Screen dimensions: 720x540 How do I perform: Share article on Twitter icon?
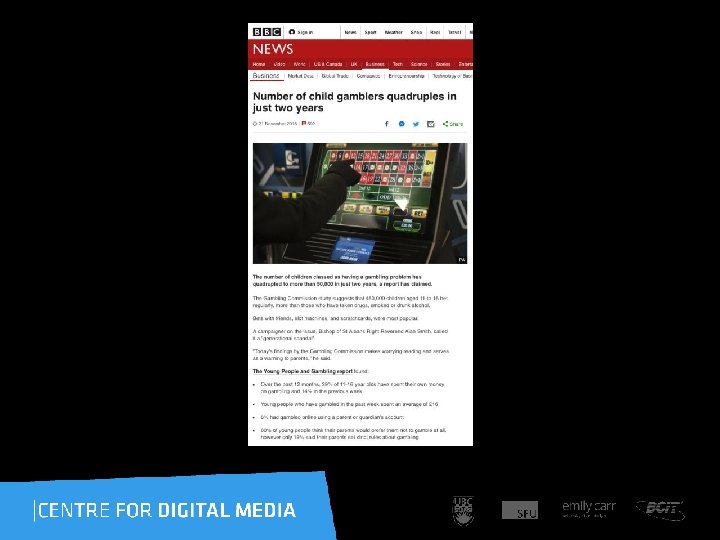(x=416, y=124)
